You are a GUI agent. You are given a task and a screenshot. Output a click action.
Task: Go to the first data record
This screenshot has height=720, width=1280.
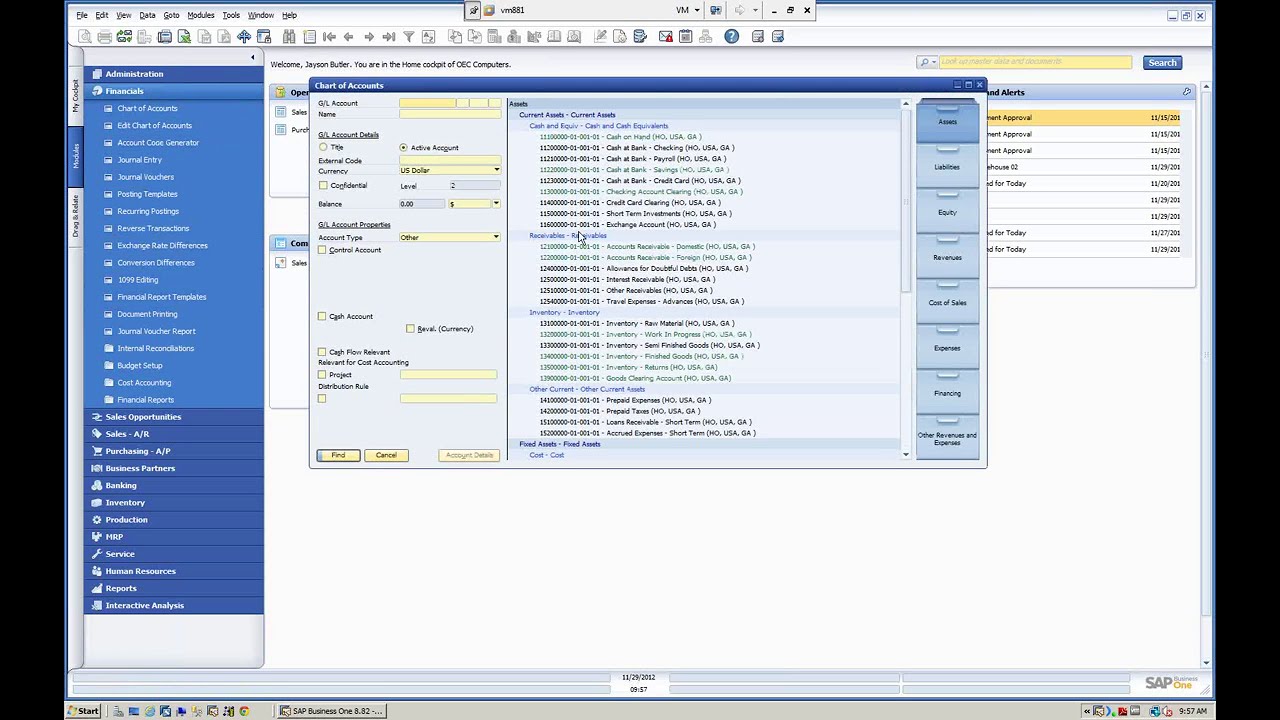(x=329, y=37)
